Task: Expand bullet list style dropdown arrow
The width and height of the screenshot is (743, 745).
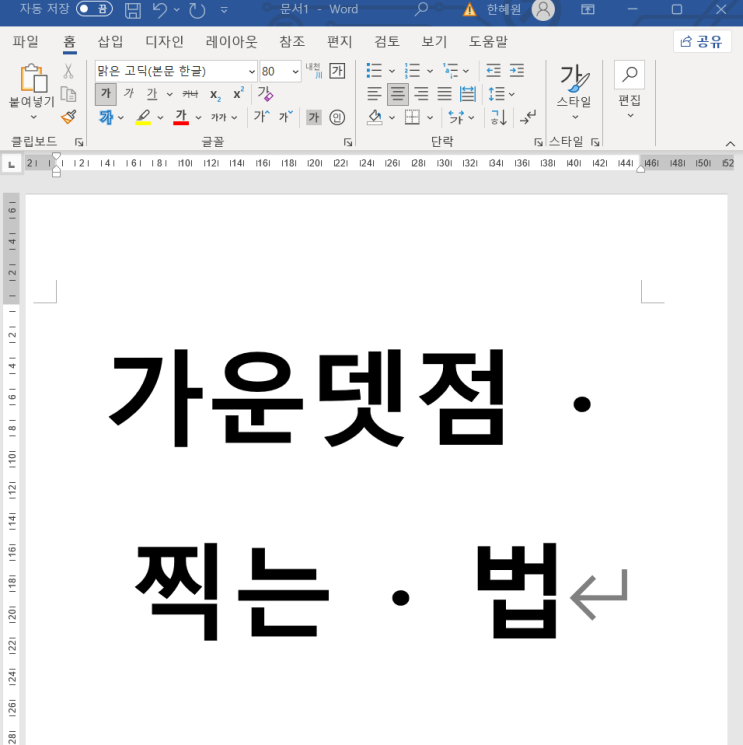Action: (392, 71)
